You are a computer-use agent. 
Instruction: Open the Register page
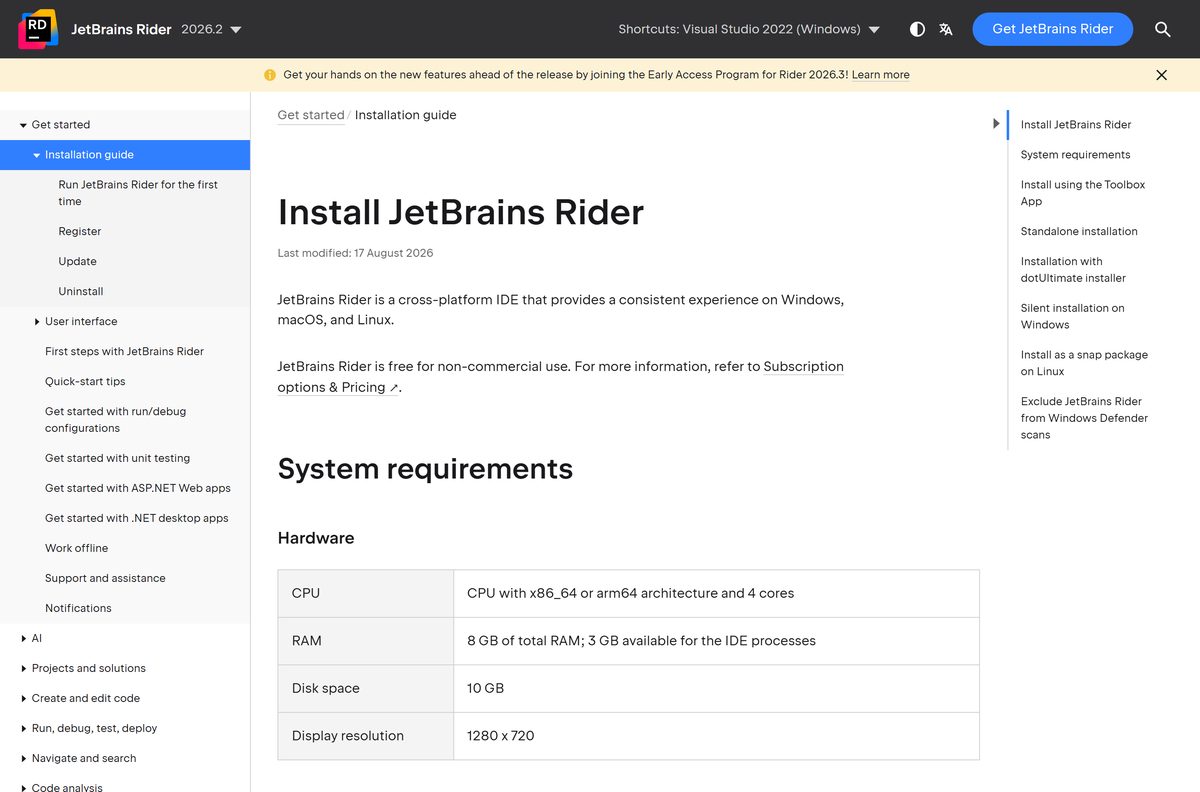[x=80, y=231]
